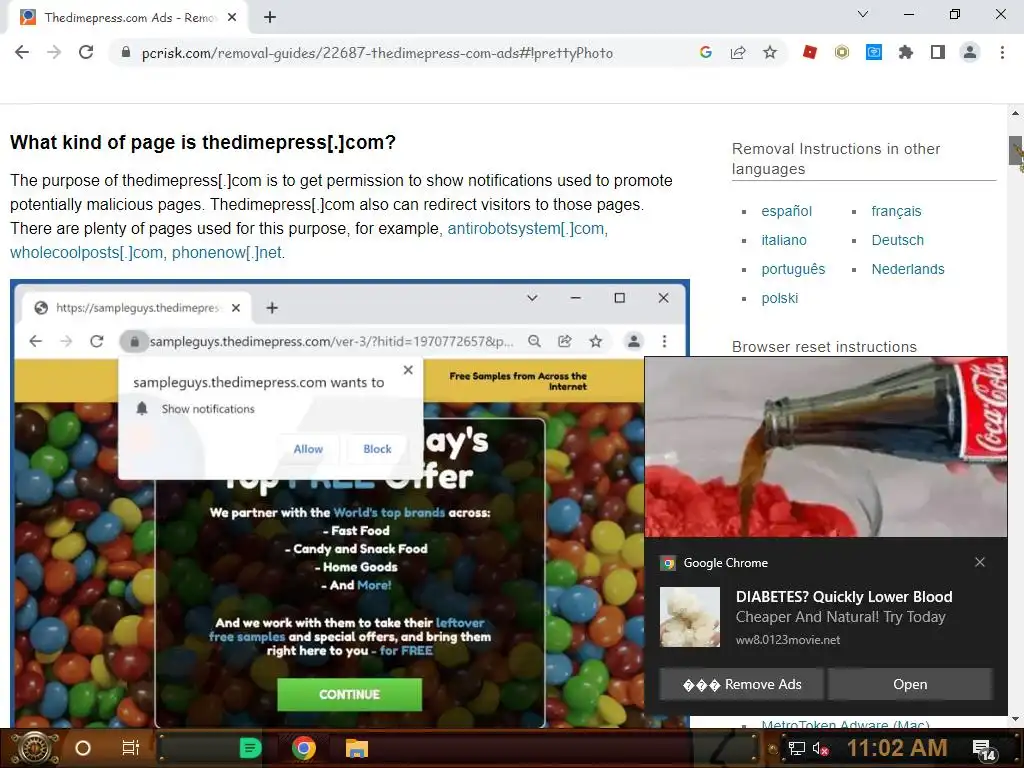Go back to the previous page
Image resolution: width=1024 pixels, height=768 pixels.
[22, 52]
